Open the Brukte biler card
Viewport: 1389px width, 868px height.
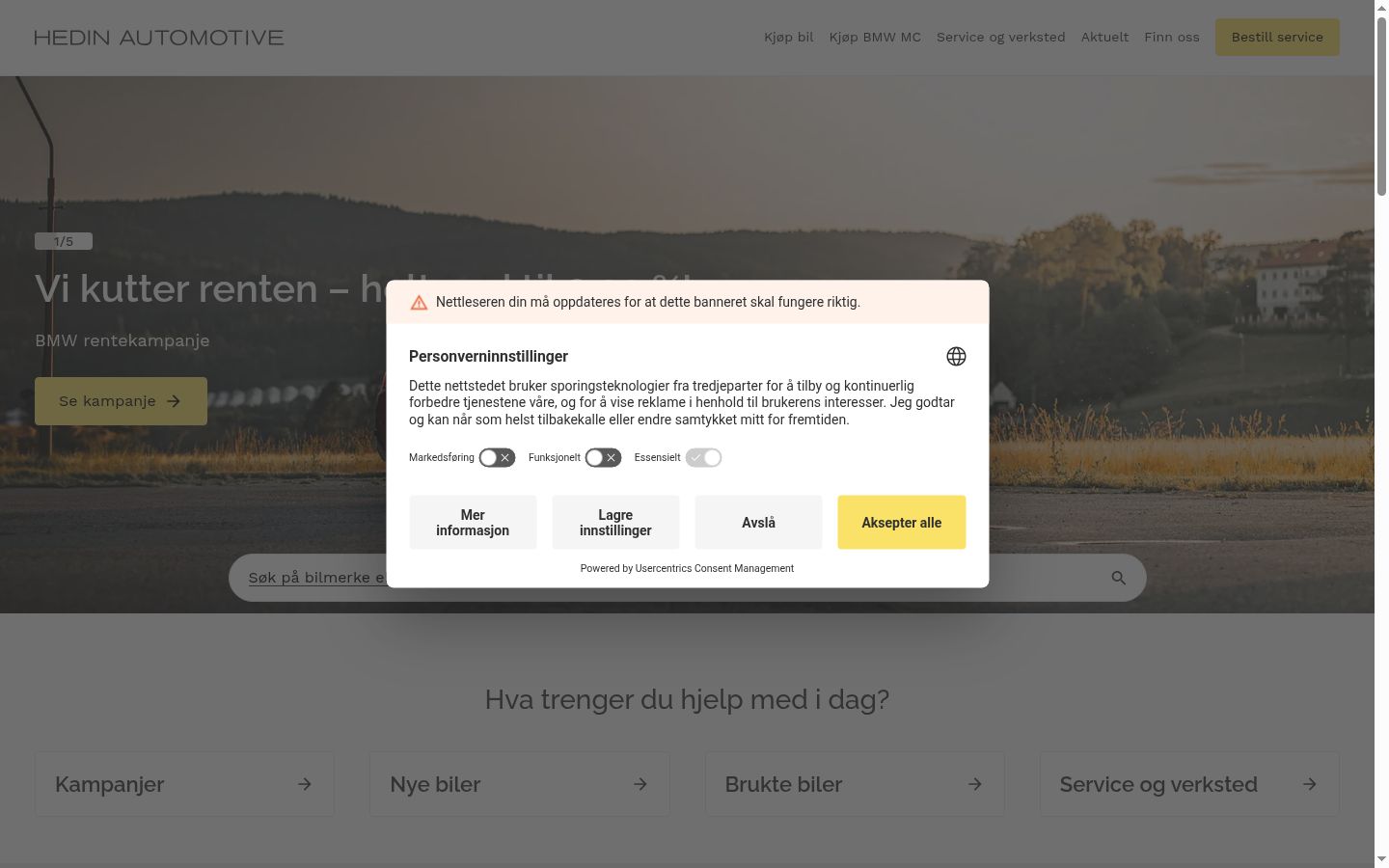[855, 784]
